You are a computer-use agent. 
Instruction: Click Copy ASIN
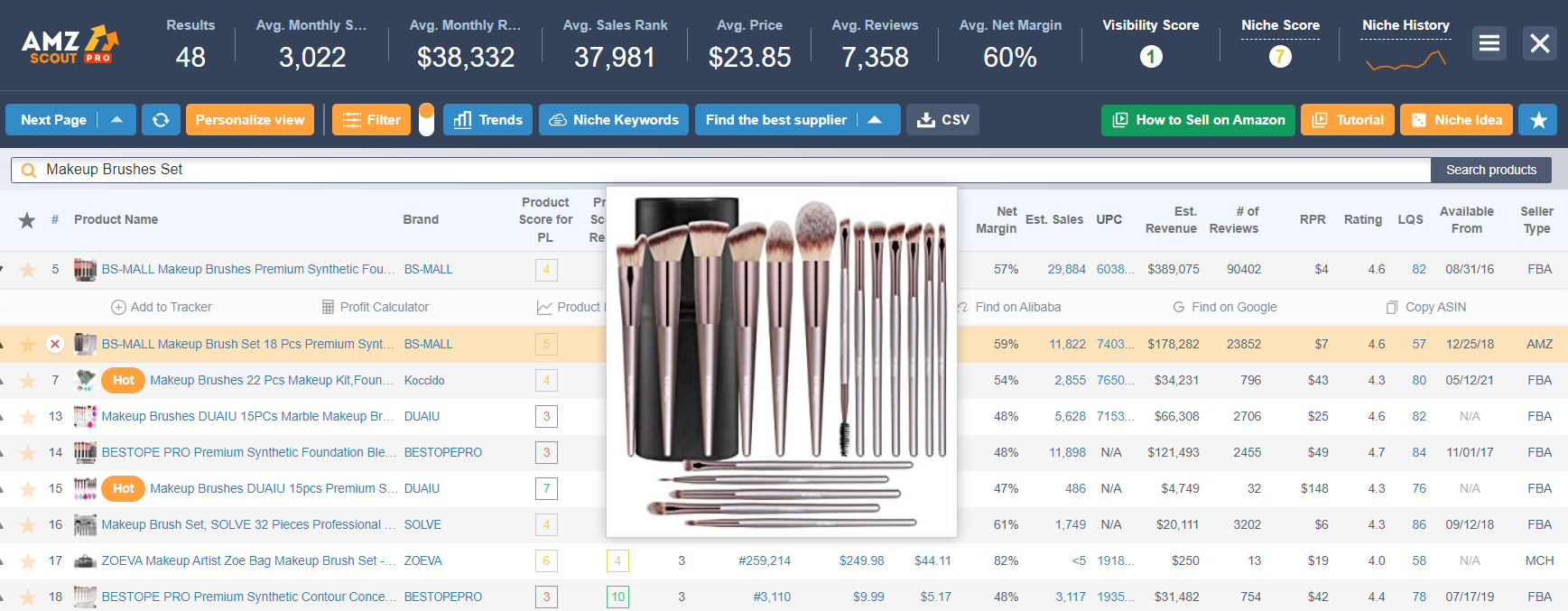coord(1426,307)
